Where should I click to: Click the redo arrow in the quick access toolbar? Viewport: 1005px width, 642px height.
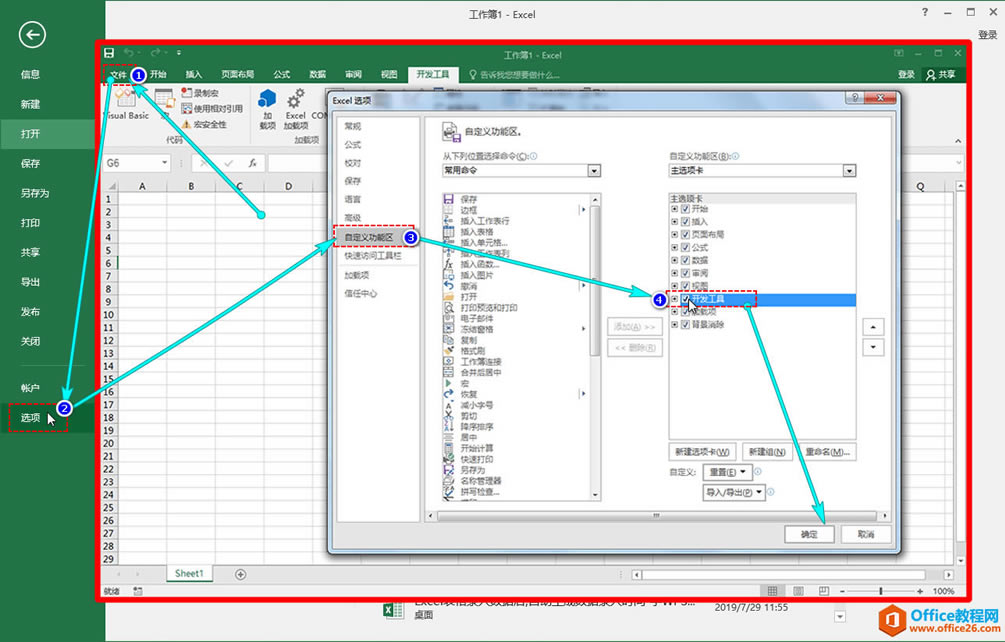coord(156,53)
